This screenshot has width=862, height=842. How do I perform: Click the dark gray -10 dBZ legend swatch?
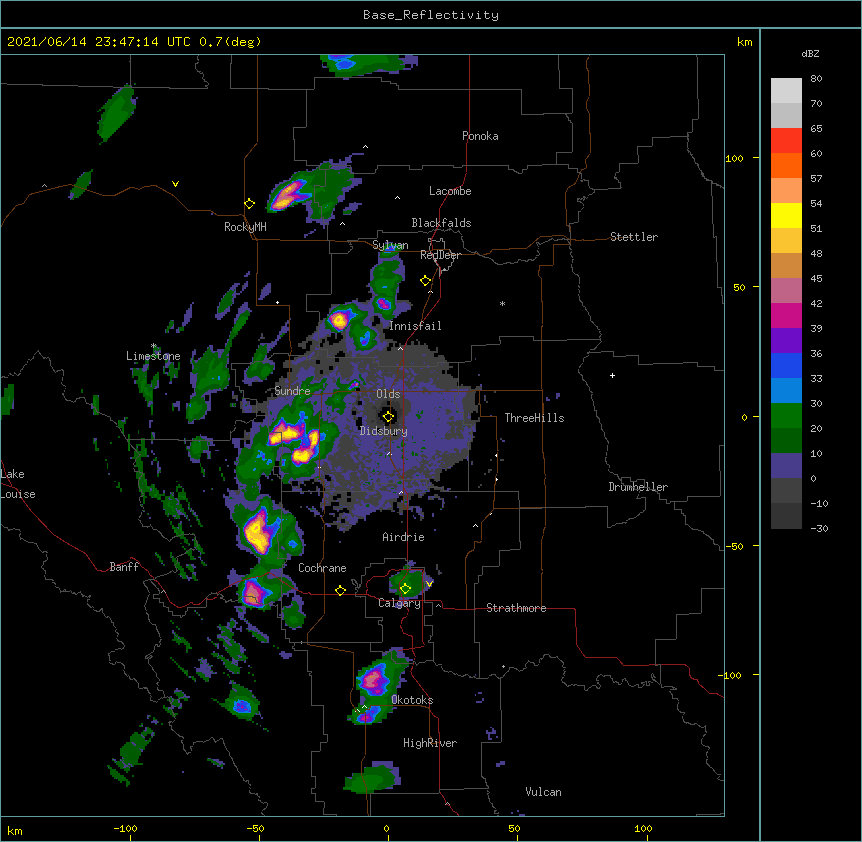tap(786, 516)
